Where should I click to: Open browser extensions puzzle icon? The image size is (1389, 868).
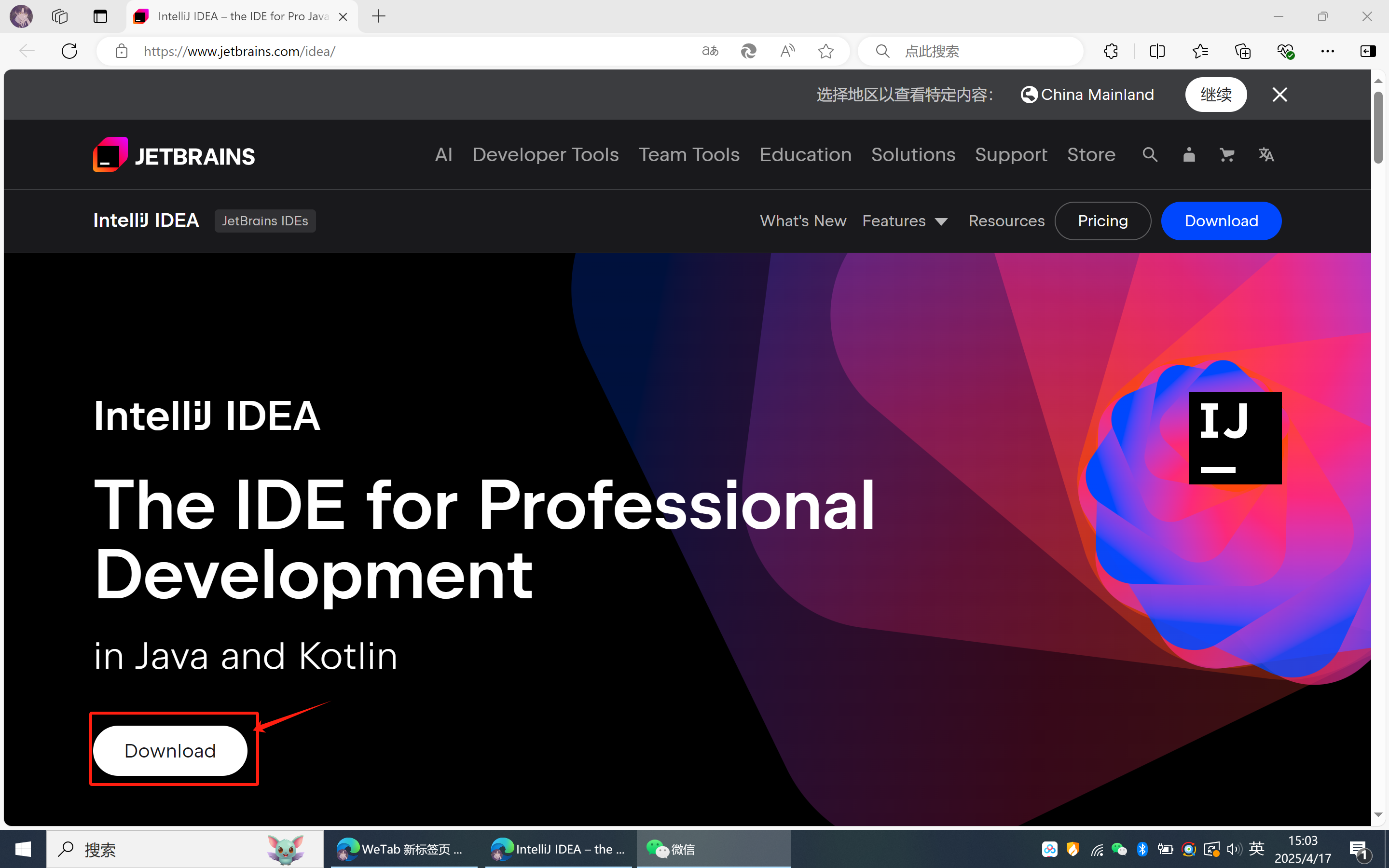(1111, 51)
